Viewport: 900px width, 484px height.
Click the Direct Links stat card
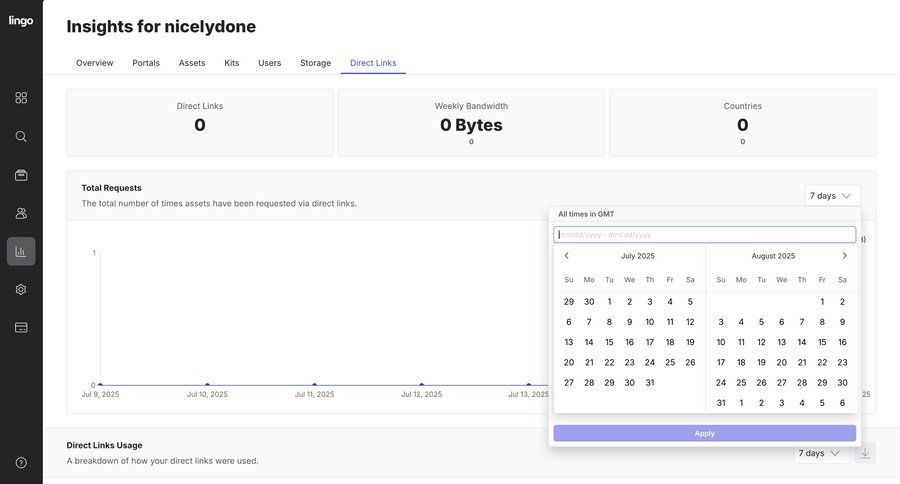[x=200, y=122]
